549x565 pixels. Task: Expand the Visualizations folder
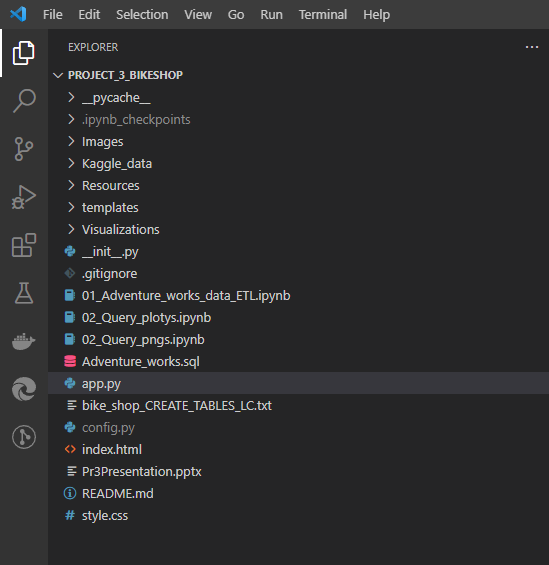pos(71,229)
